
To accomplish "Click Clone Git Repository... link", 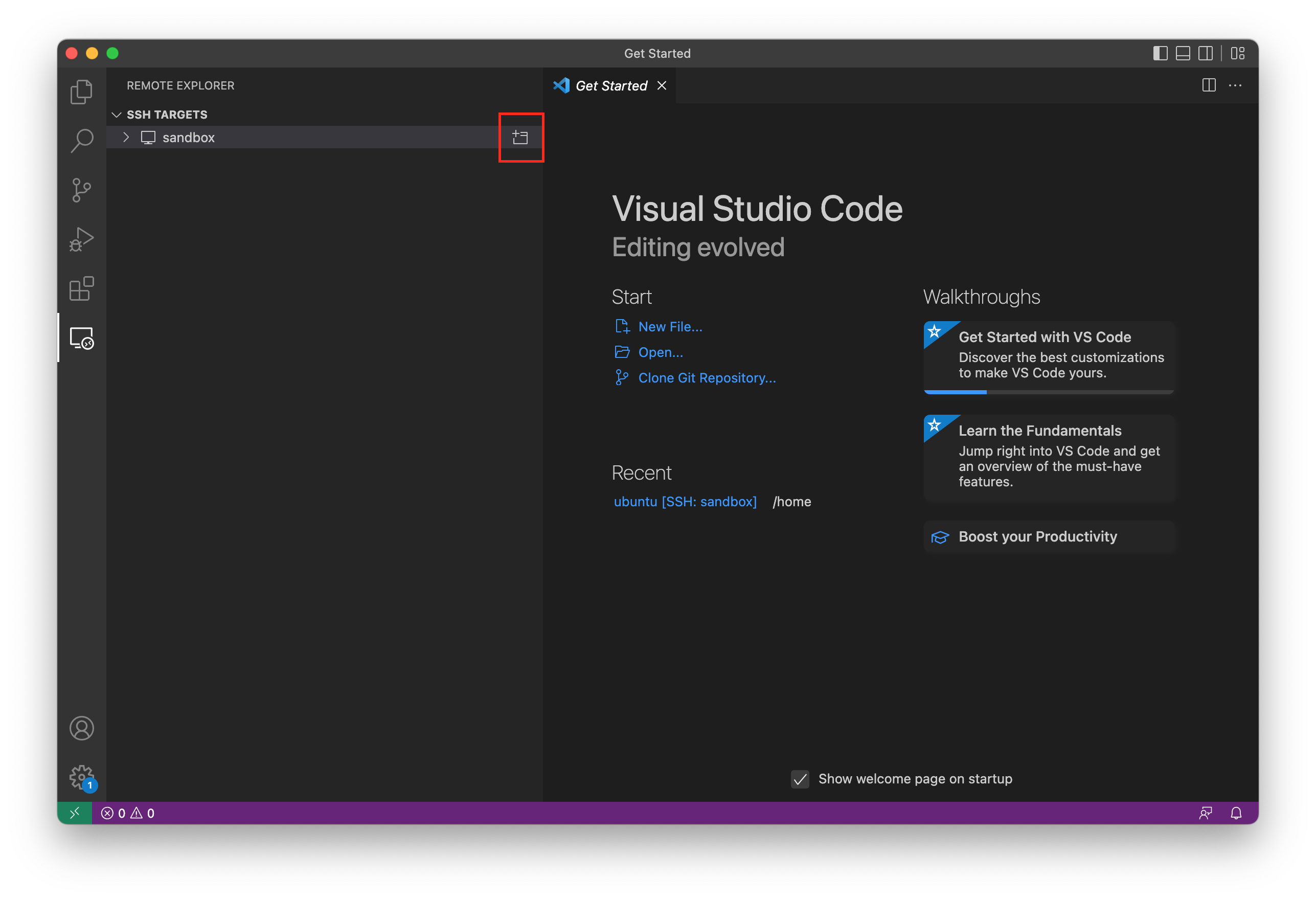I will [x=707, y=378].
